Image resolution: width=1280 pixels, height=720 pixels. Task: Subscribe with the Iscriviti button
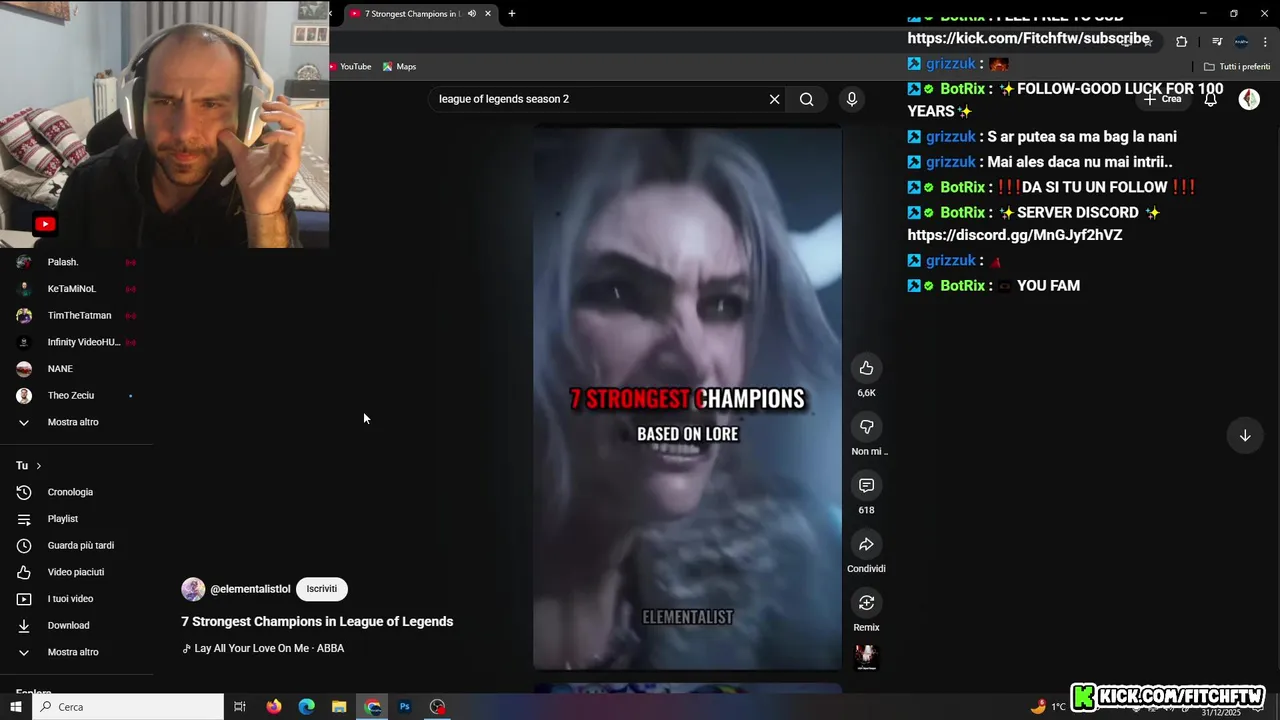(322, 589)
